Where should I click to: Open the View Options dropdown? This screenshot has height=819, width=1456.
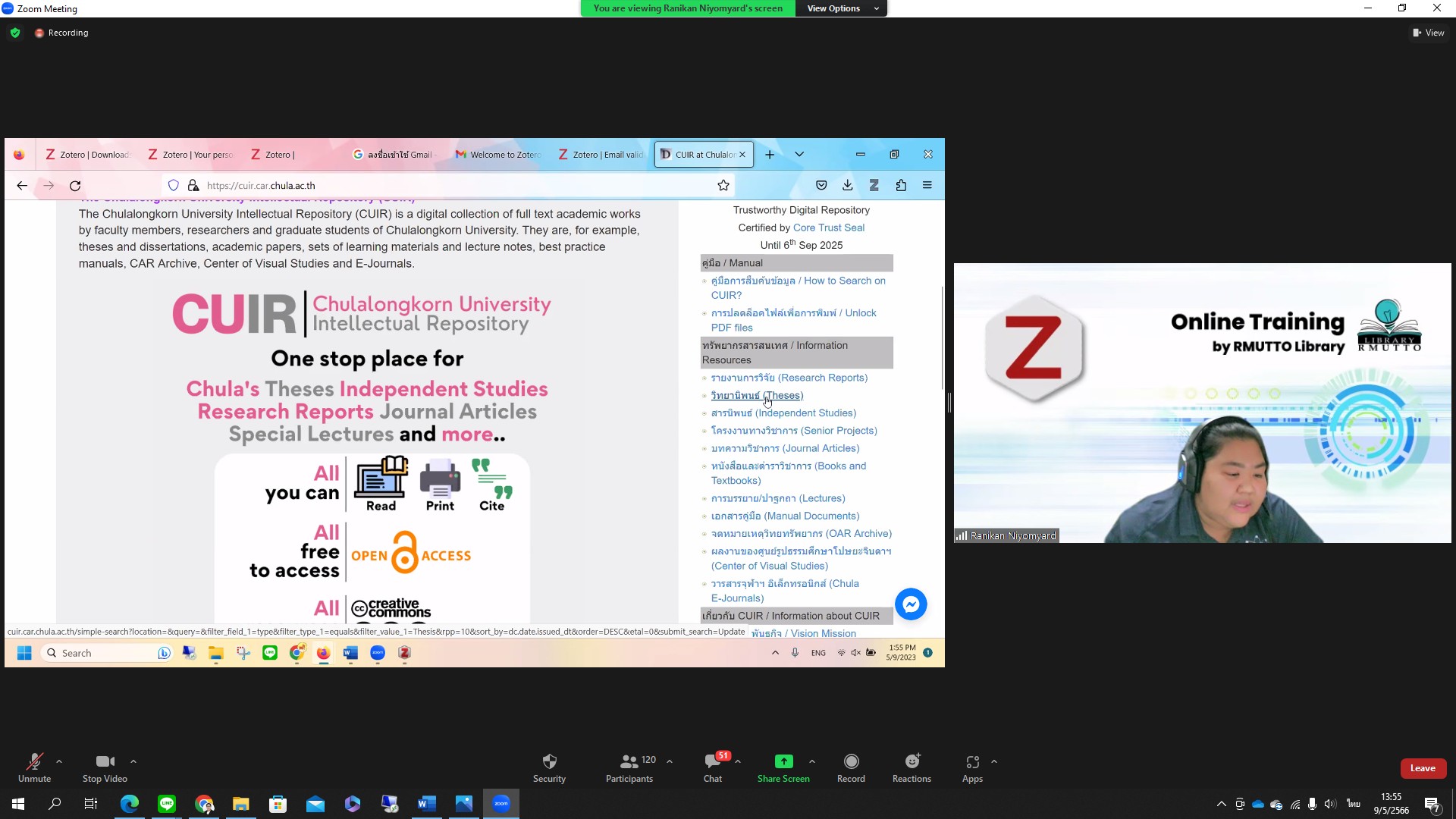tap(841, 8)
